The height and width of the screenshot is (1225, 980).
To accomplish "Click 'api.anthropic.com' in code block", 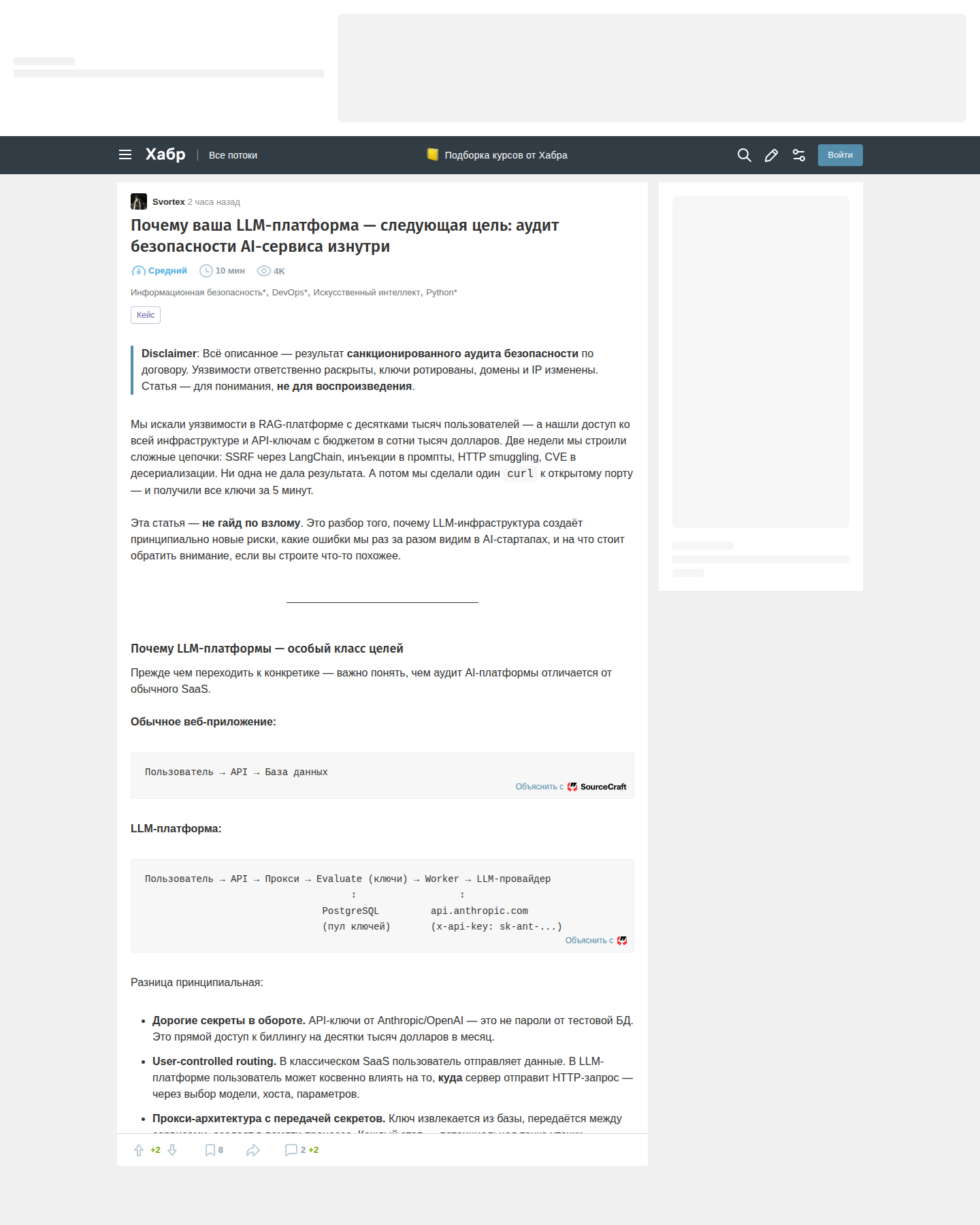I will 479,911.
